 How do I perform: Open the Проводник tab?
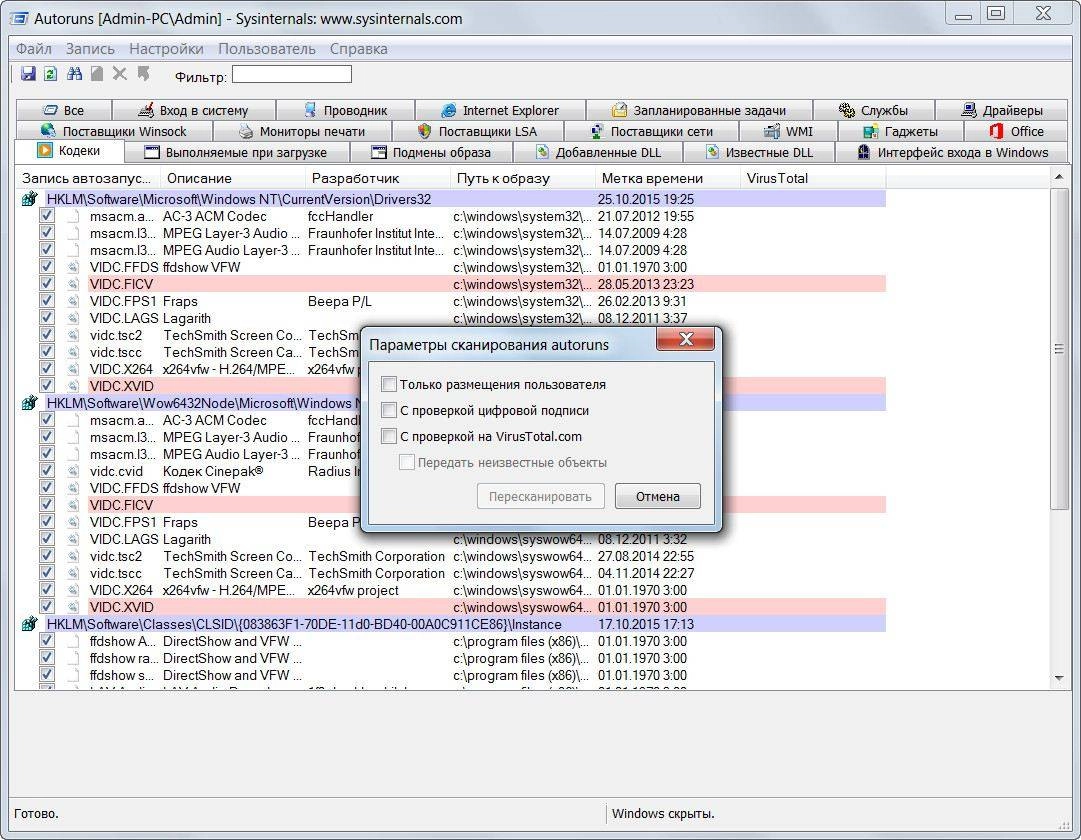(x=345, y=110)
